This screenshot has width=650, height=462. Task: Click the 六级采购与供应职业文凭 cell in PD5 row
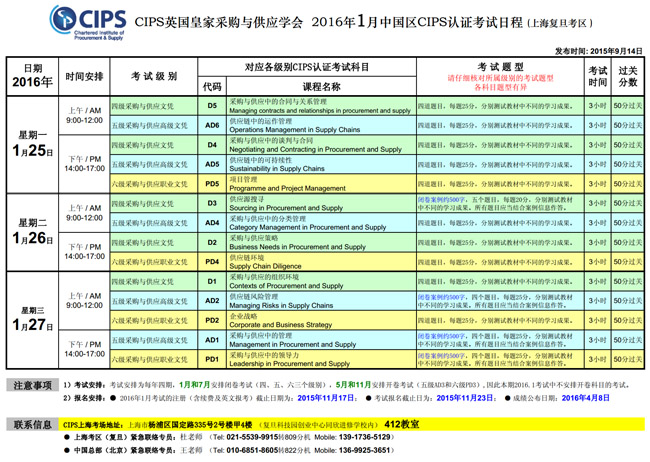click(x=154, y=184)
